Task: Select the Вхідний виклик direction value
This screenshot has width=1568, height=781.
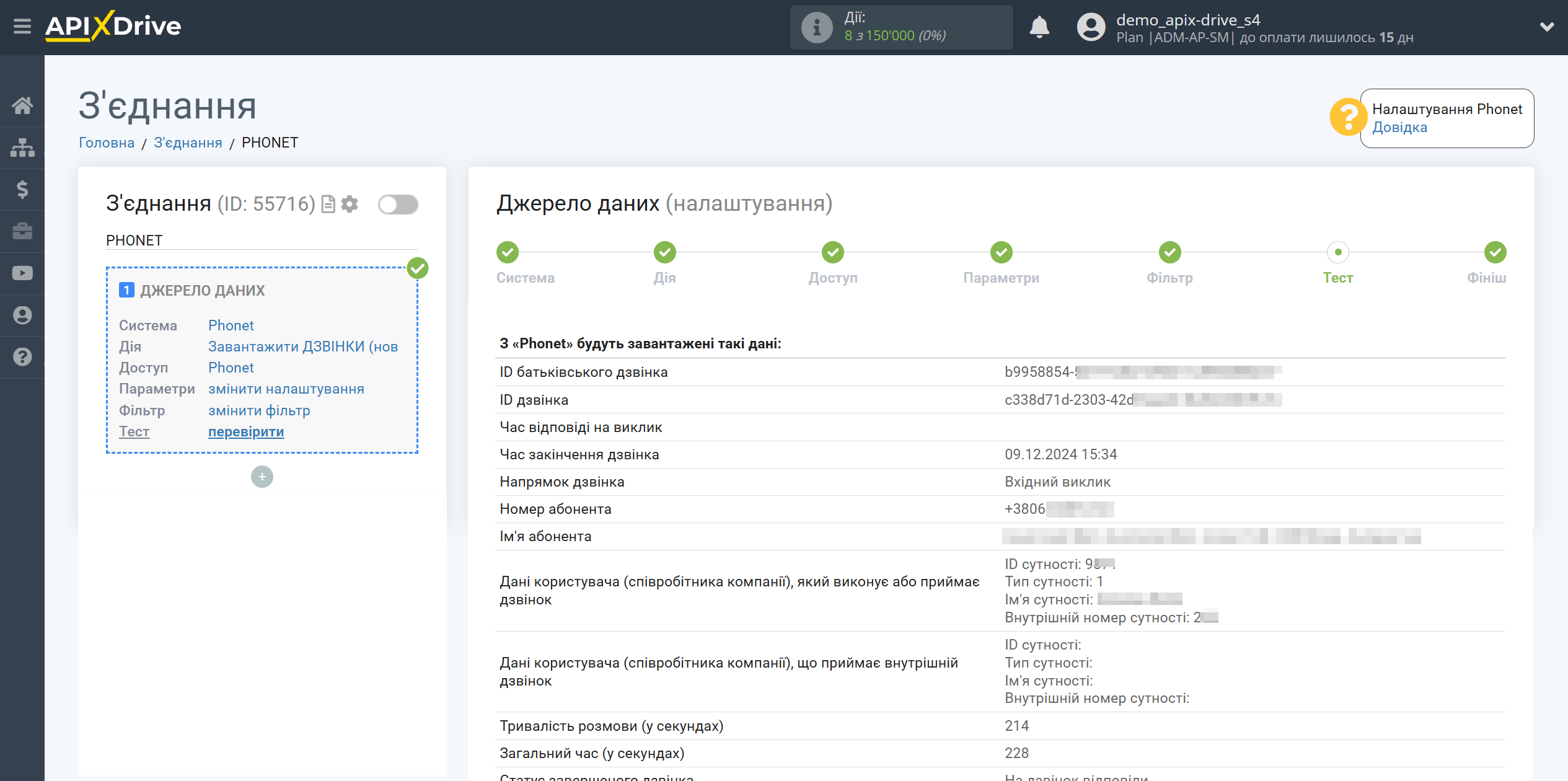Action: point(1057,482)
